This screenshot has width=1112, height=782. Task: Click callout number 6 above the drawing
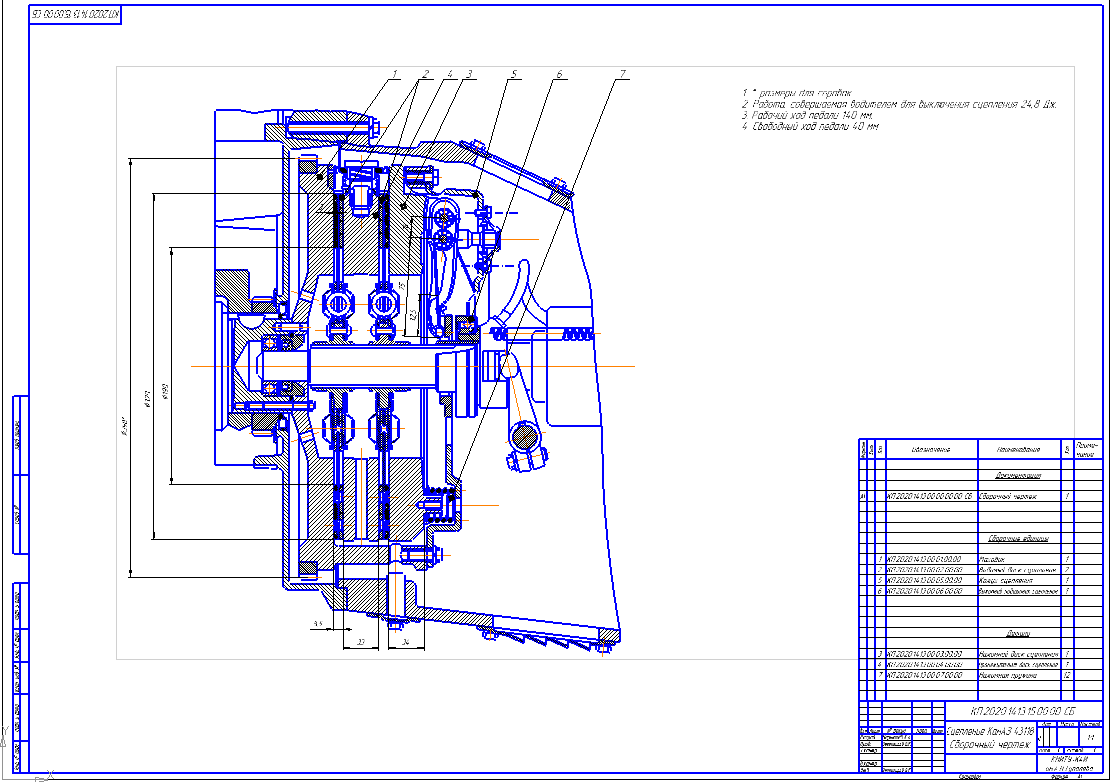pyautogui.click(x=559, y=74)
